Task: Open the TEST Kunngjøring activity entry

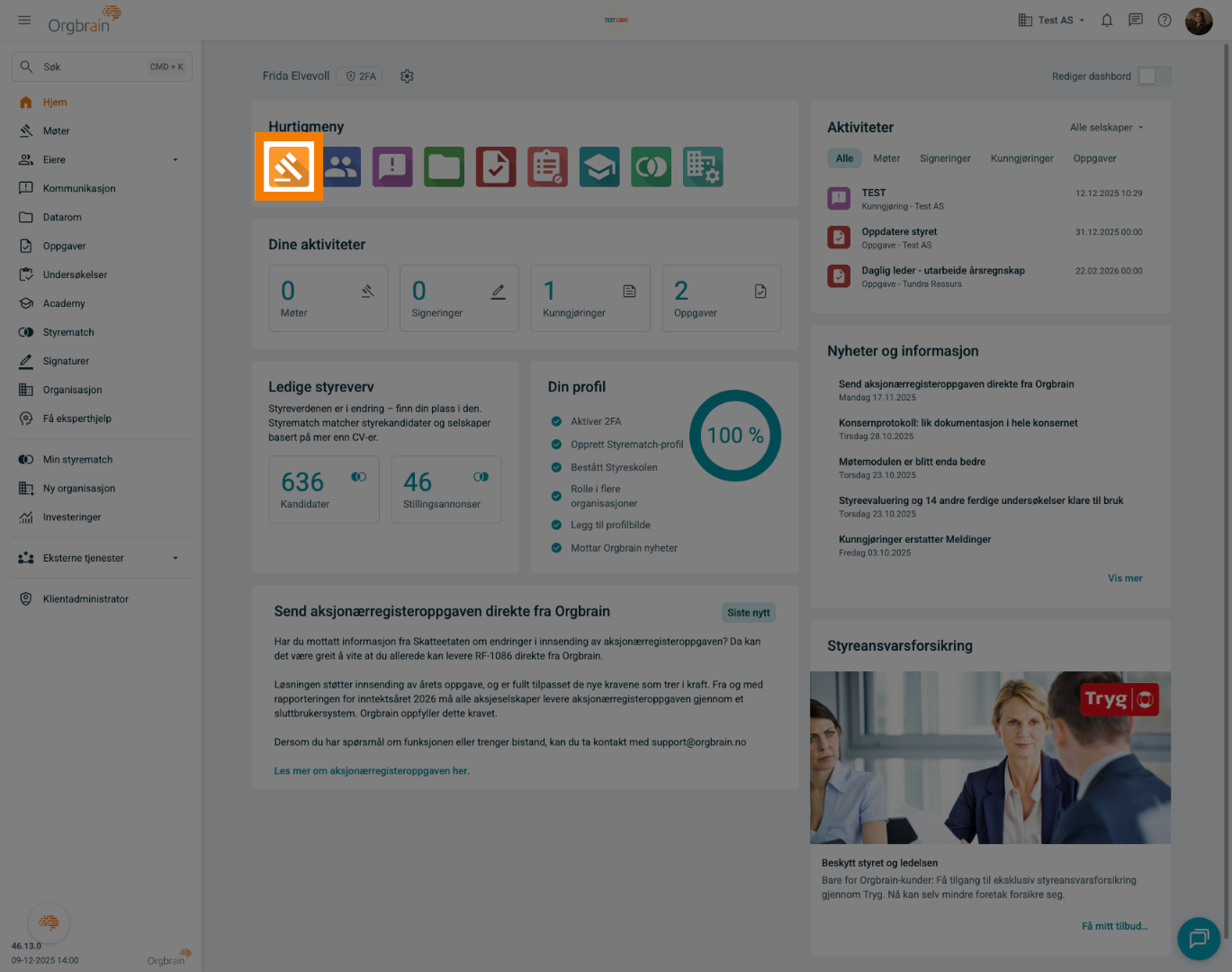Action: click(985, 199)
